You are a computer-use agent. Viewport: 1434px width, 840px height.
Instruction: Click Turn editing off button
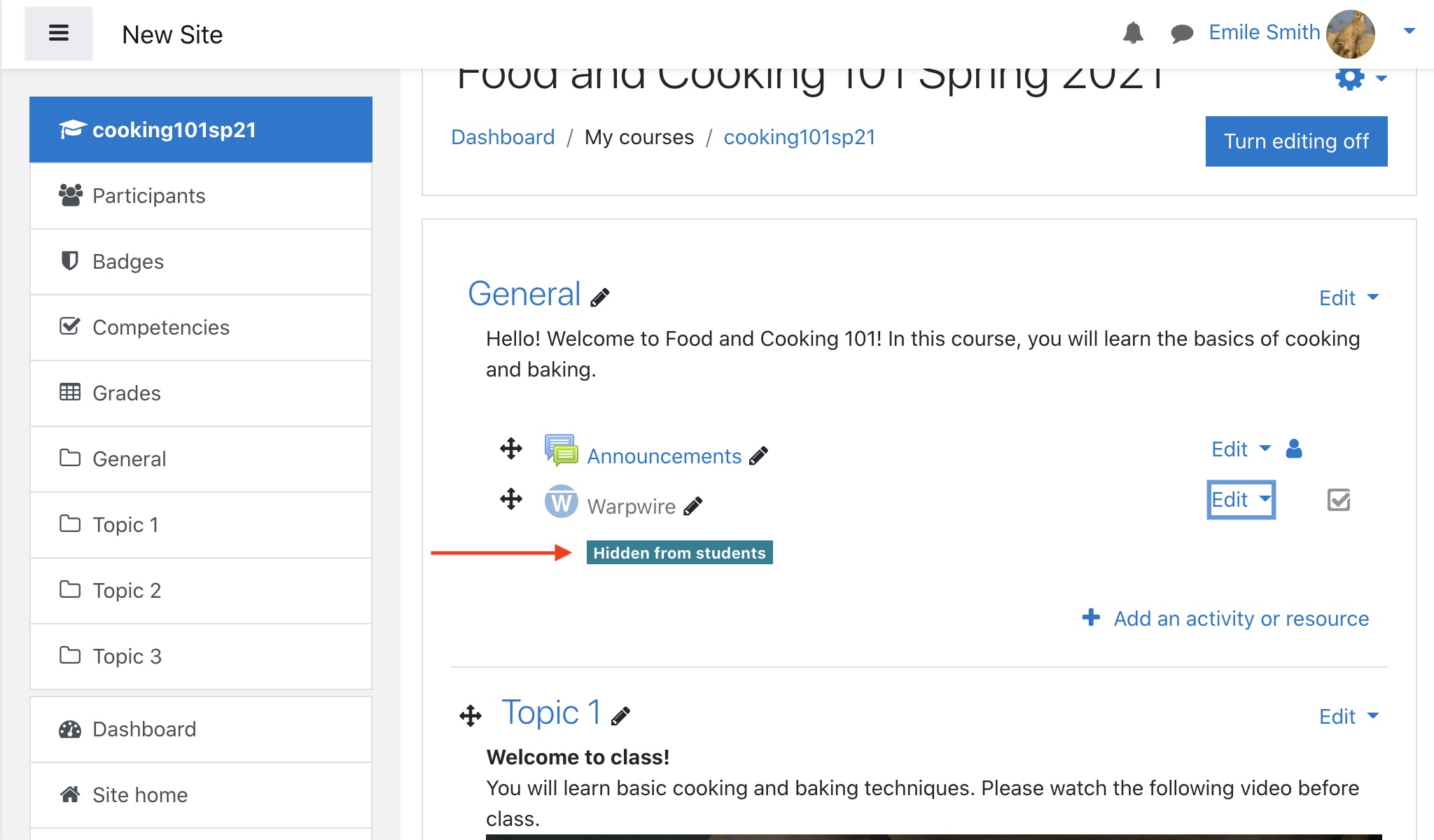pos(1296,141)
